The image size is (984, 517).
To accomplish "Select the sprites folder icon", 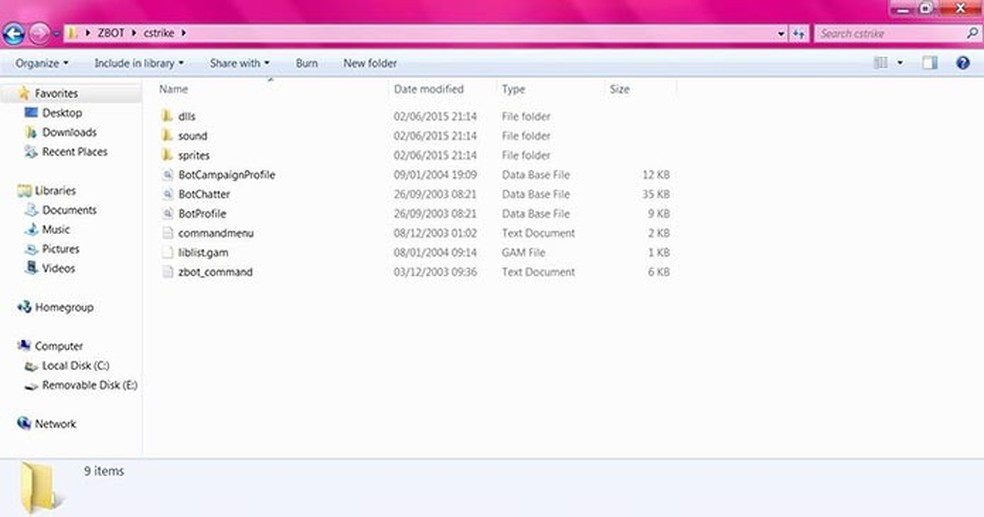I will coord(168,156).
